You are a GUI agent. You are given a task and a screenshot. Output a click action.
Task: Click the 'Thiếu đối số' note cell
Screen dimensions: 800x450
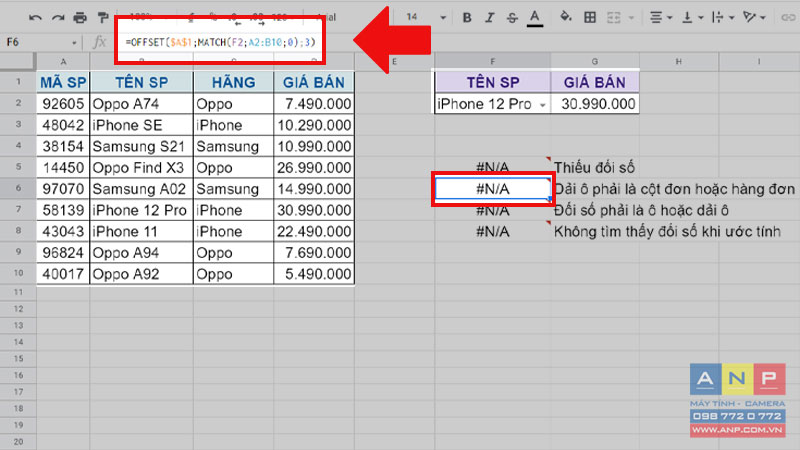pos(594,167)
